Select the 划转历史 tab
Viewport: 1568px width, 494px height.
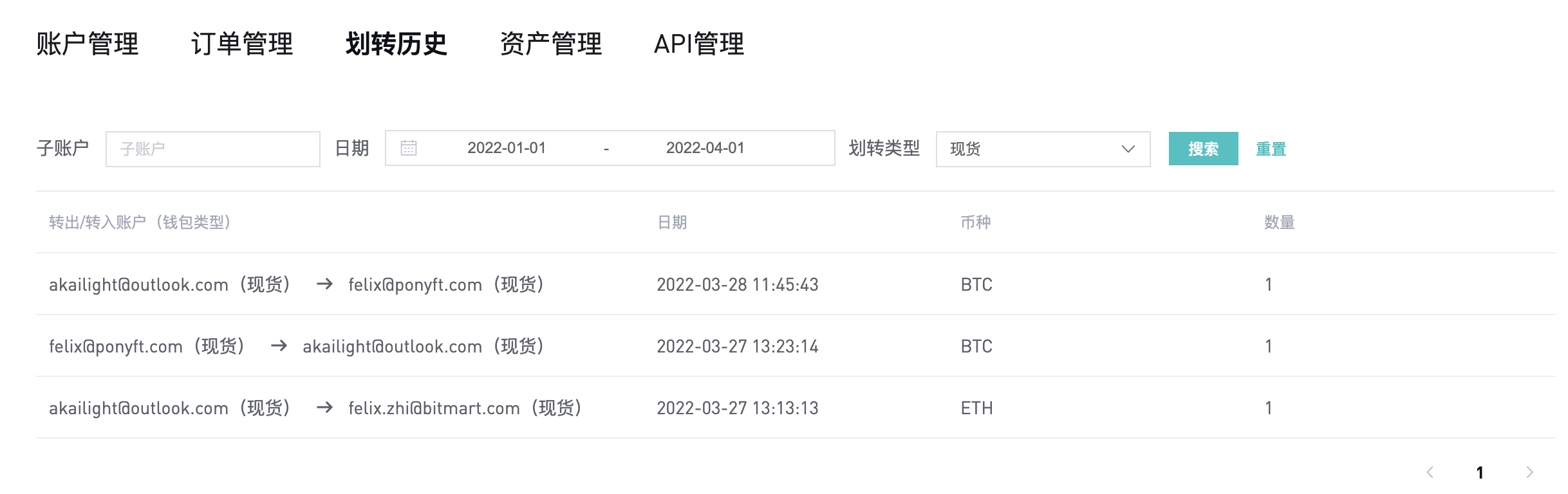(x=397, y=44)
